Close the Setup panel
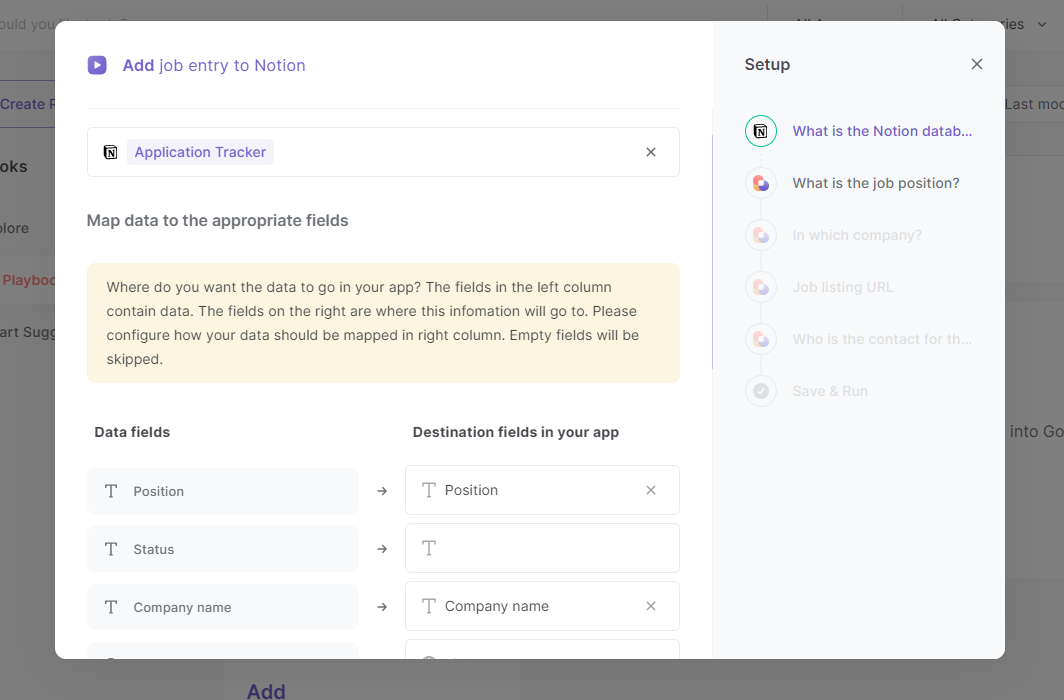 point(977,64)
